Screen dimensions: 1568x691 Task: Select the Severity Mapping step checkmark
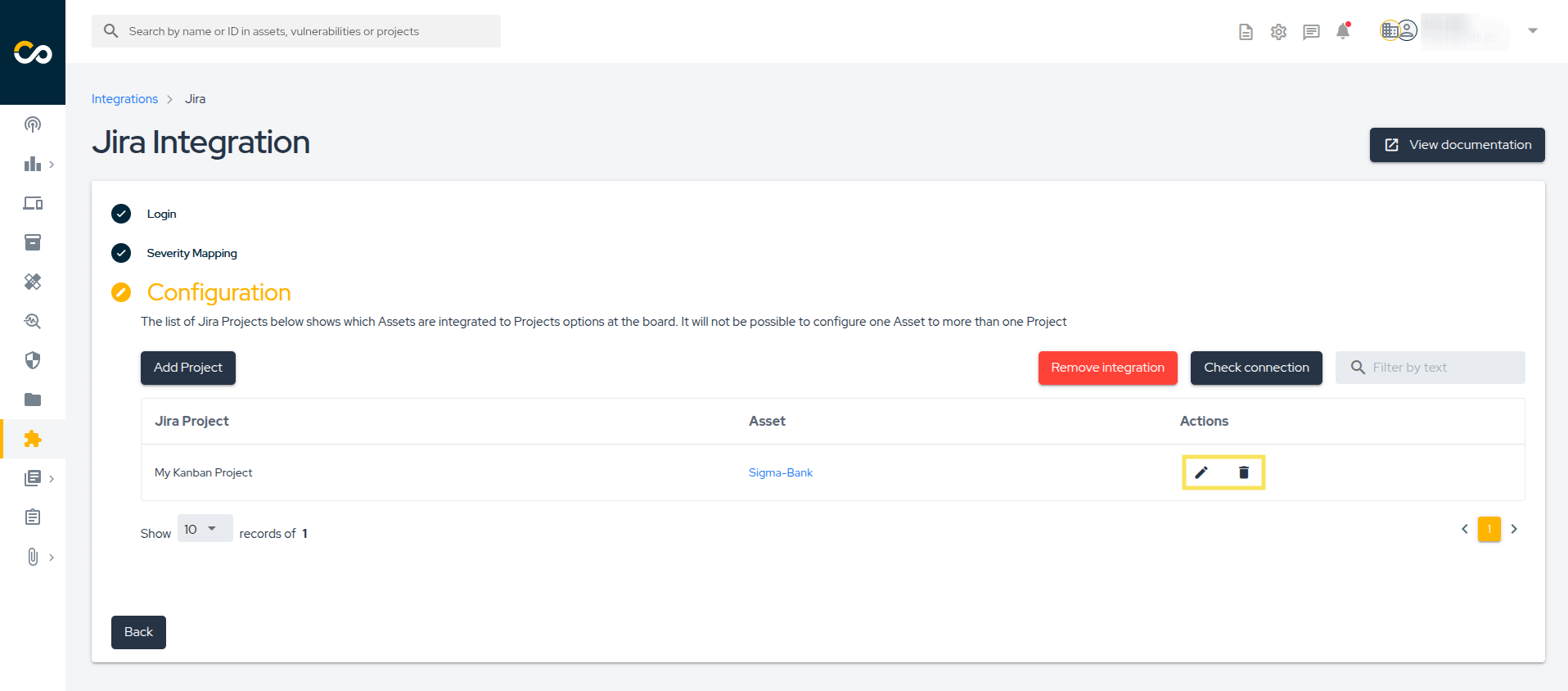121,253
